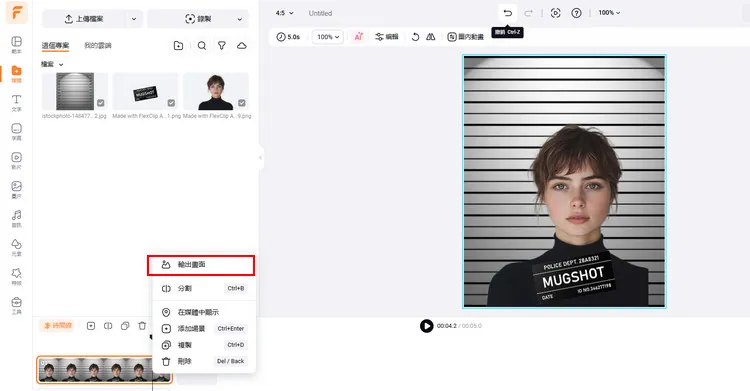Click the 5.0s duration button
This screenshot has width=750, height=391.
tap(288, 37)
